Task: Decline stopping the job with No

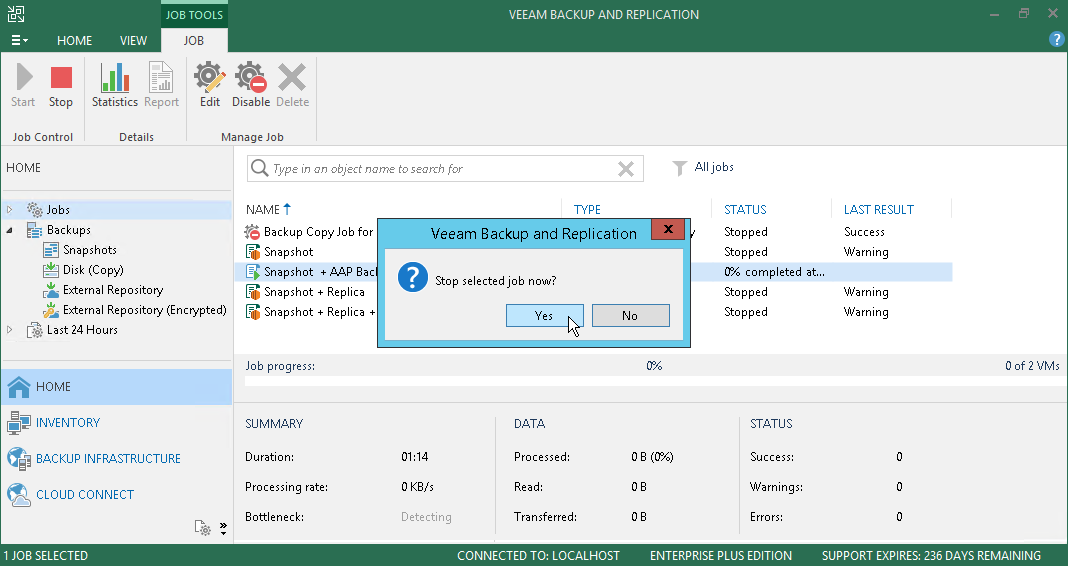Action: 631,315
